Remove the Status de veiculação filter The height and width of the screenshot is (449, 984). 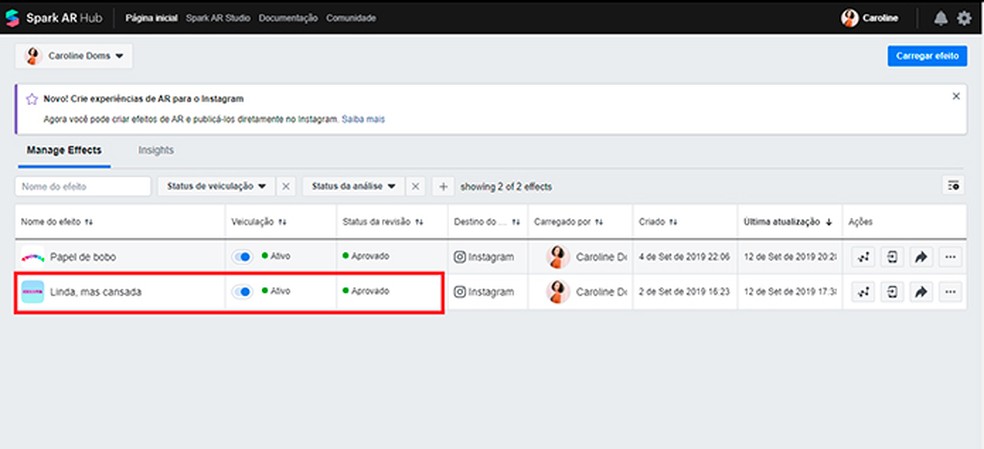286,187
